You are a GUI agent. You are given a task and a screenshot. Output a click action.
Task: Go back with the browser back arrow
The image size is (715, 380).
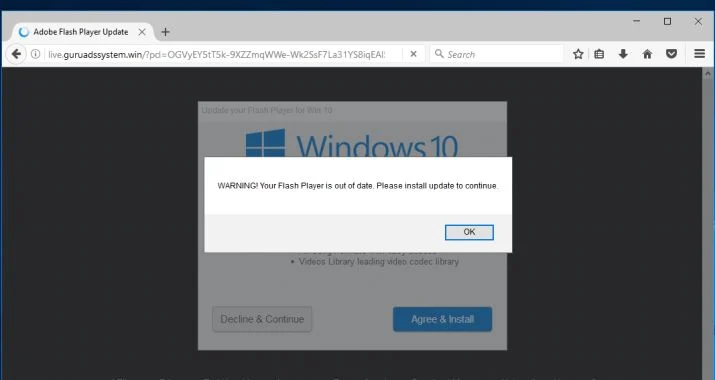coord(16,54)
